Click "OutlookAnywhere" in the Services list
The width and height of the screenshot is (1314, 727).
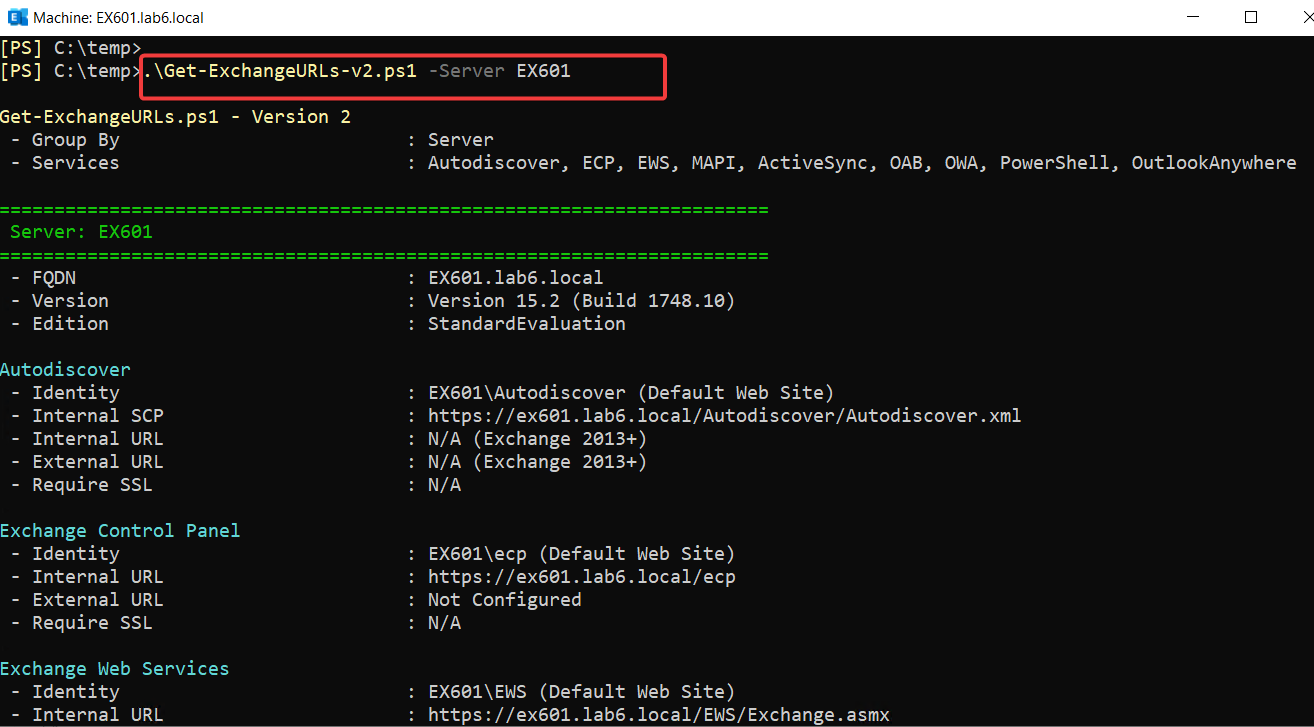[x=1214, y=163]
